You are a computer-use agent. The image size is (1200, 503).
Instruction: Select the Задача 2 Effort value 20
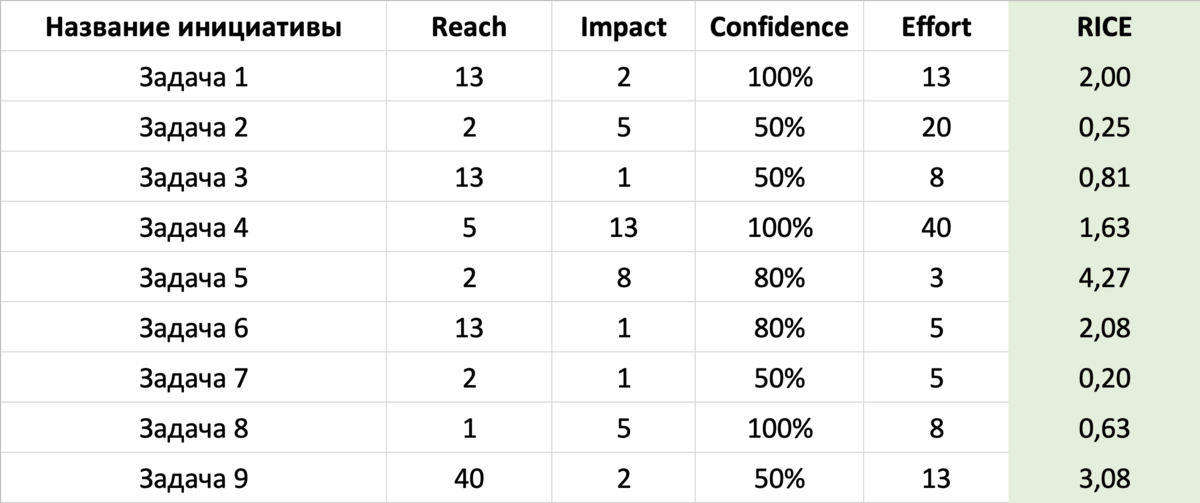coord(935,128)
